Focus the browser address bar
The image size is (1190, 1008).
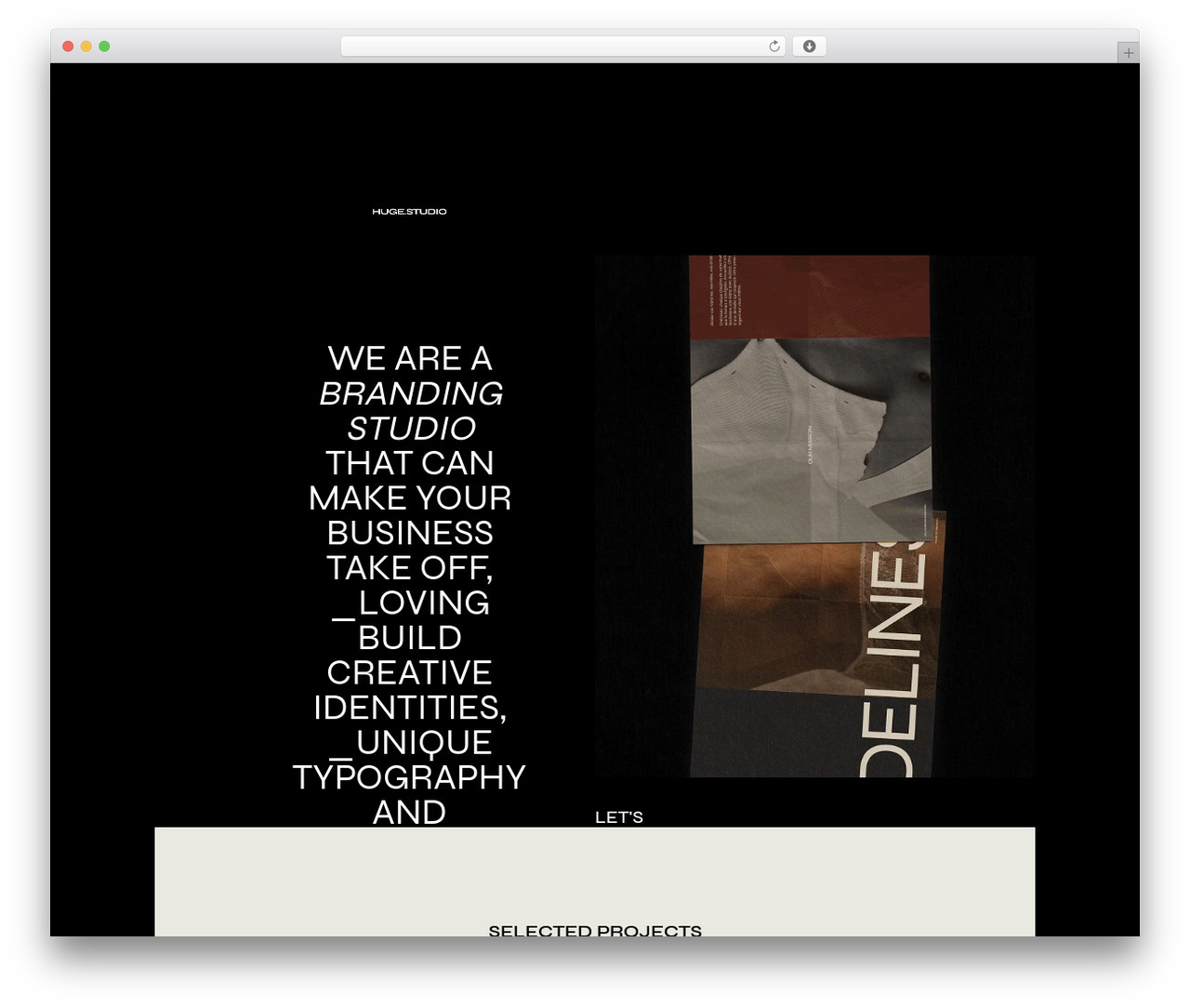[x=562, y=46]
